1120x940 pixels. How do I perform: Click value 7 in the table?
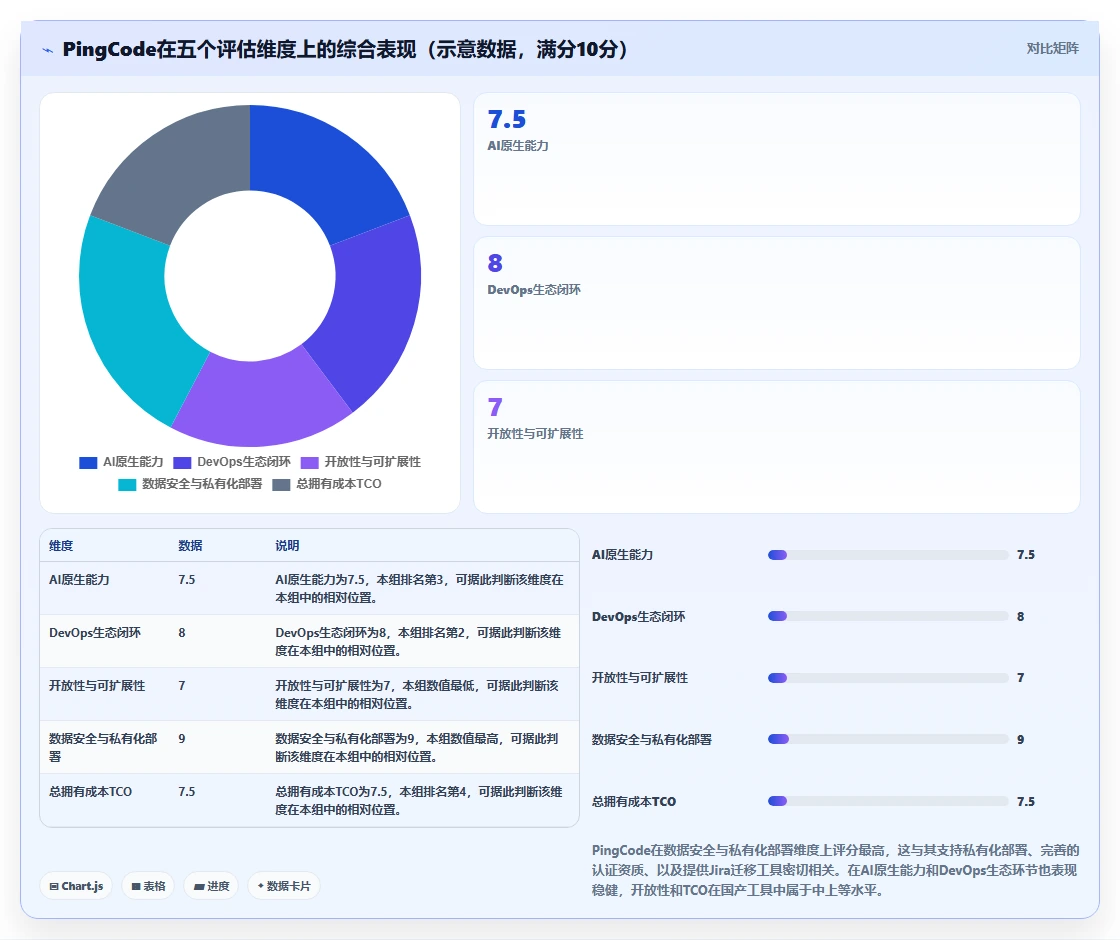click(x=182, y=685)
